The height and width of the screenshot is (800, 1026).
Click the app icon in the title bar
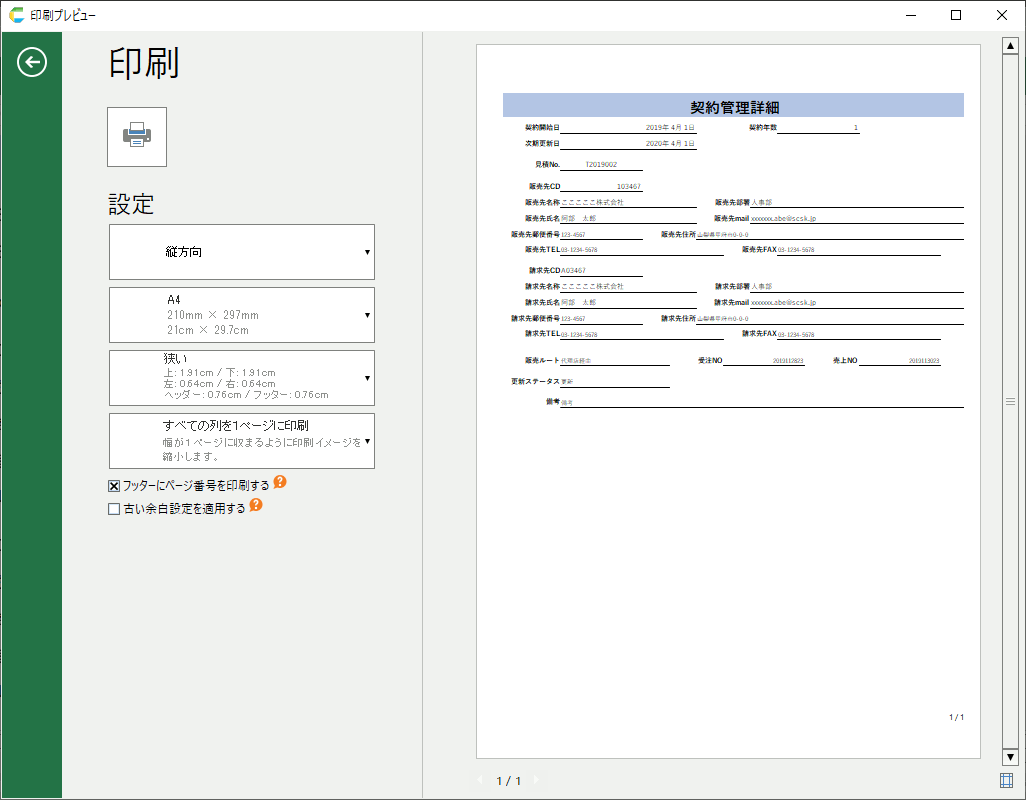click(16, 15)
